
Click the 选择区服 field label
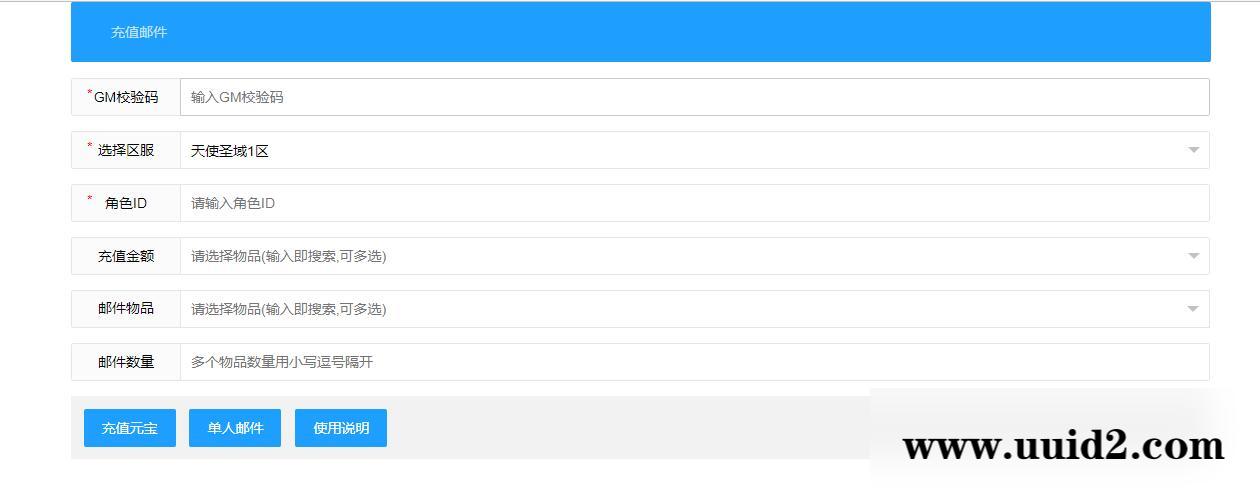126,150
